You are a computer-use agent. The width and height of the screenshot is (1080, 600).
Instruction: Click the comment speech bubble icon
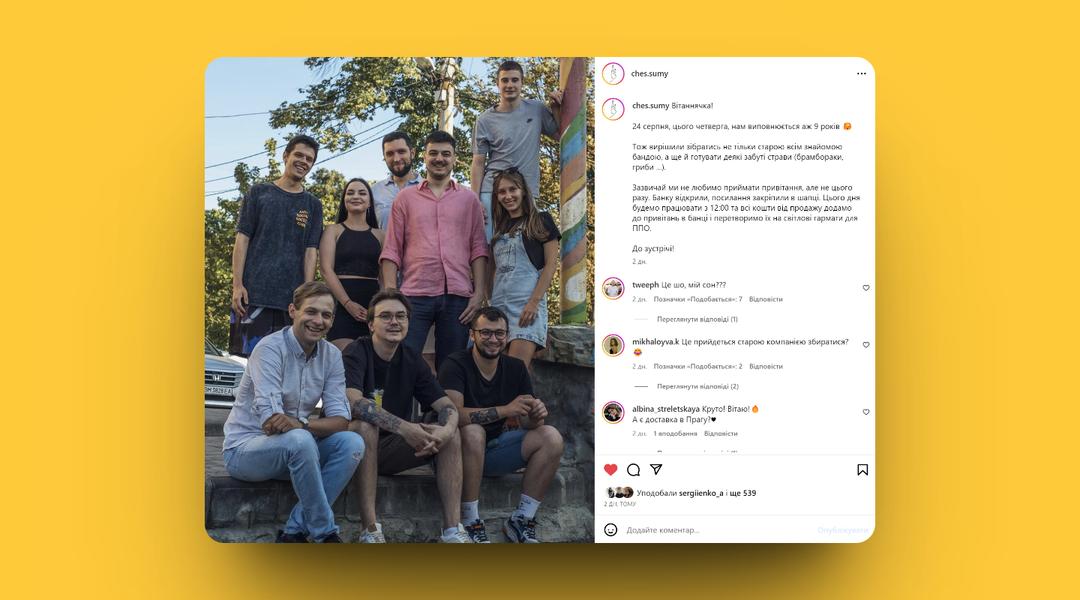tap(634, 470)
